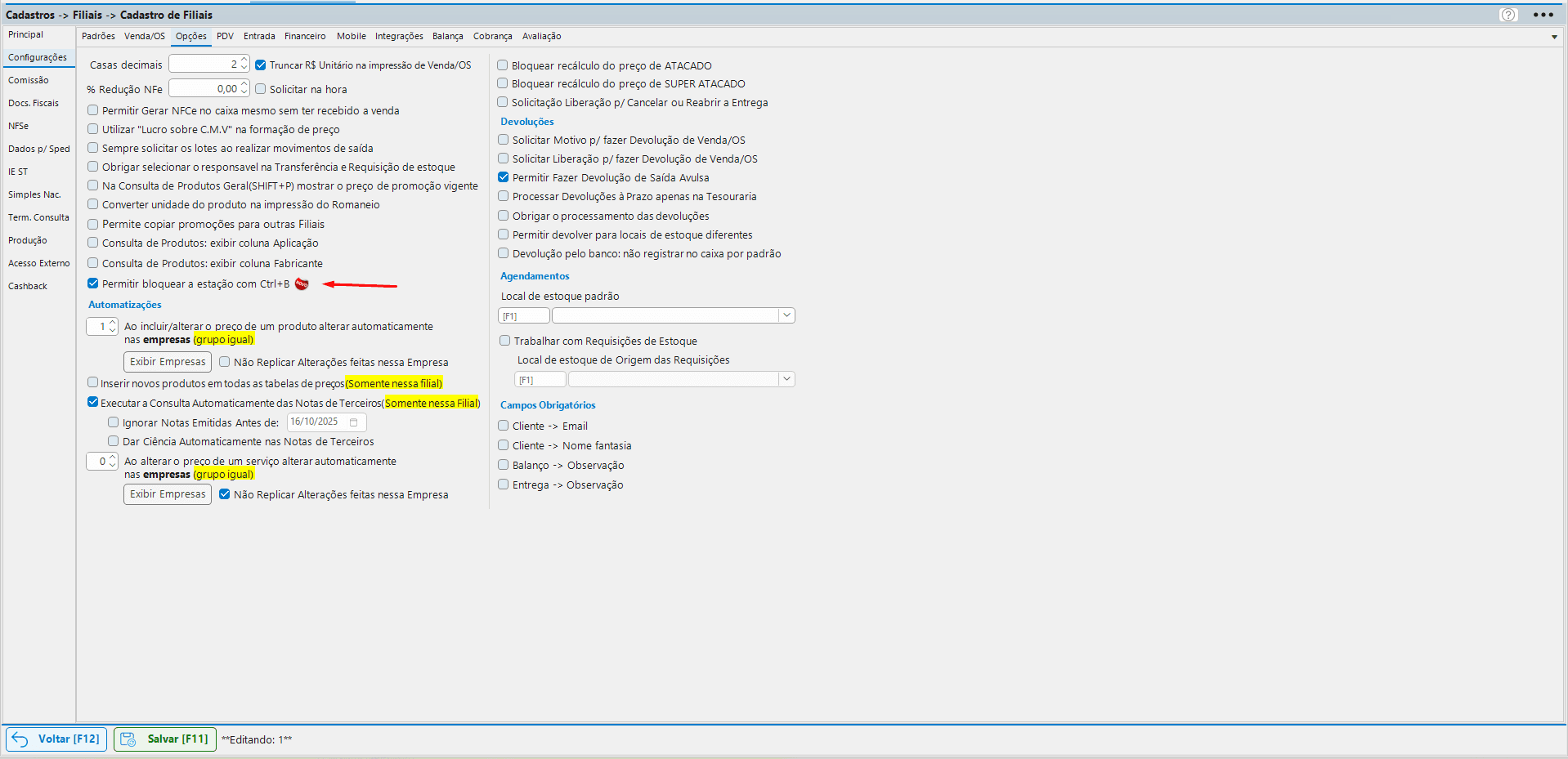Click the [F1] code field for Origem das Requisições
This screenshot has width=1568, height=759.
[540, 379]
